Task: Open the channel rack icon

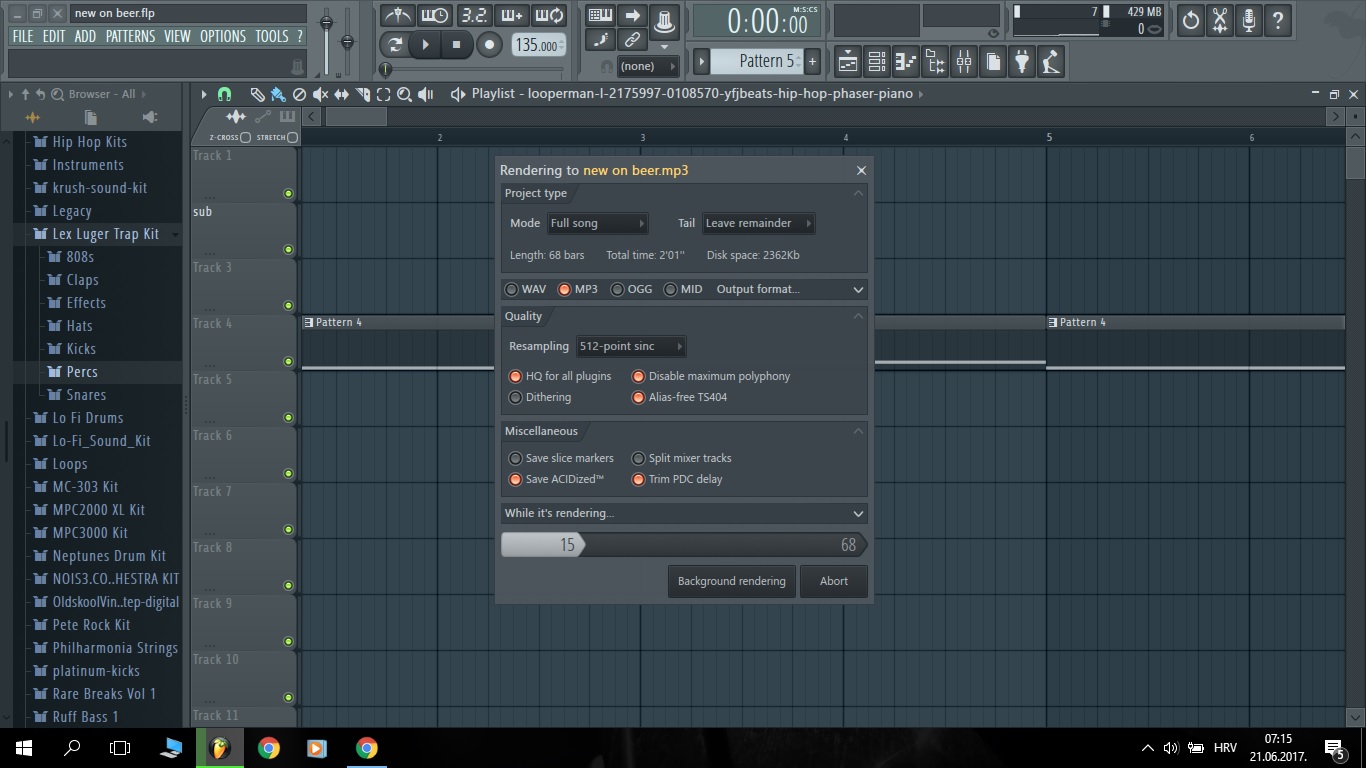Action: click(877, 62)
